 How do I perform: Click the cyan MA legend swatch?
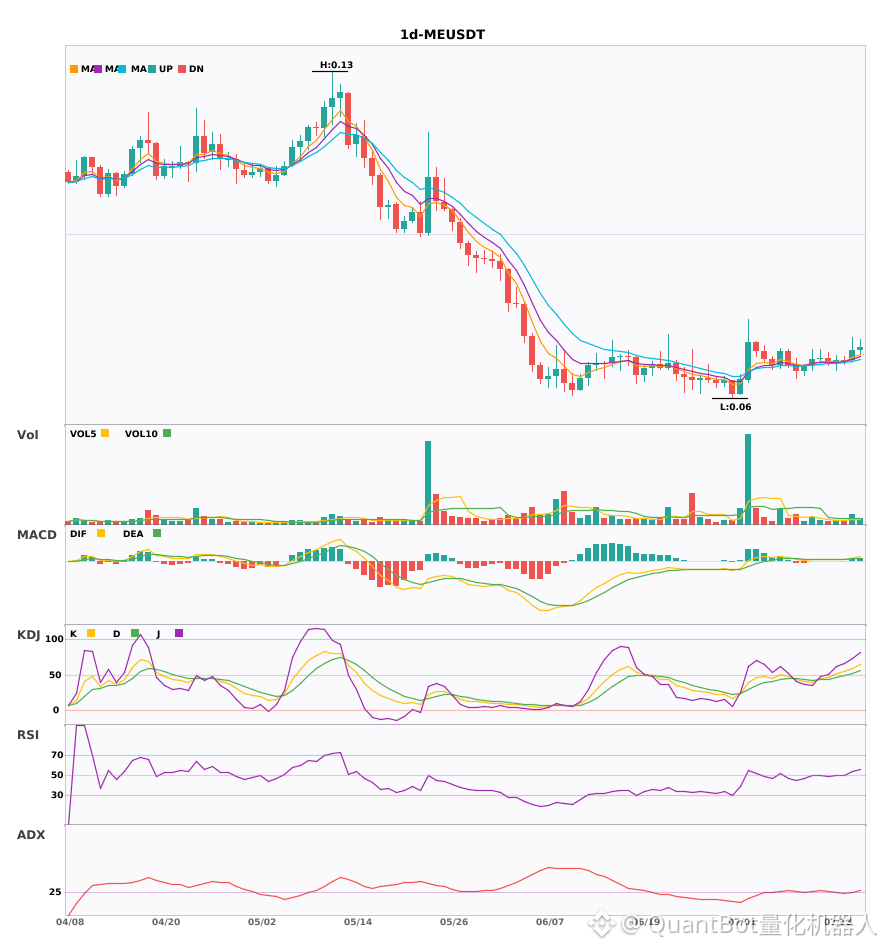pyautogui.click(x=122, y=69)
